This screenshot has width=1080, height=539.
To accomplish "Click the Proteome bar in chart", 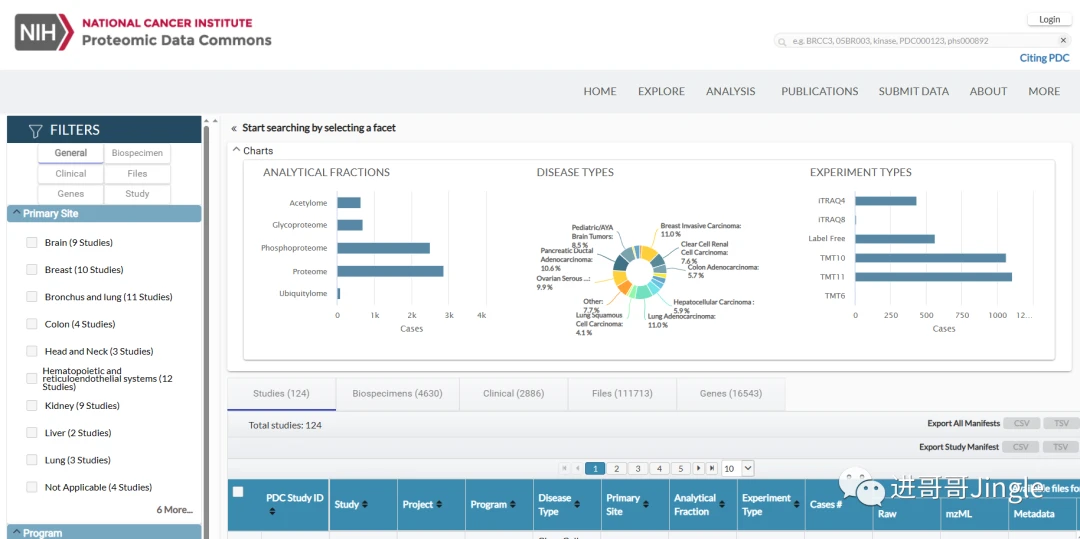I will pyautogui.click(x=390, y=271).
